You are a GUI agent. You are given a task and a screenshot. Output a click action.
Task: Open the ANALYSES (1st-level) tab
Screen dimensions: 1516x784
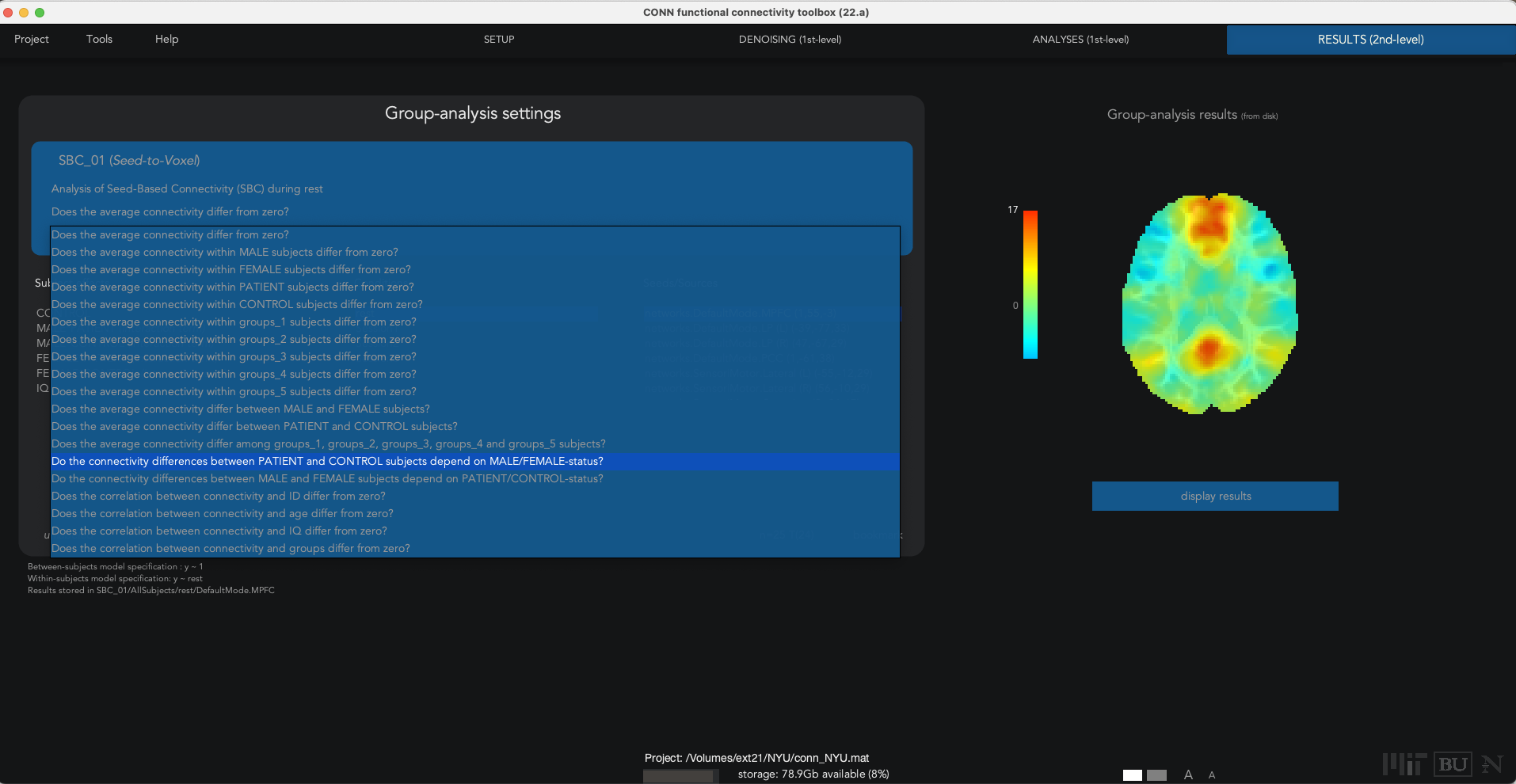pos(1080,40)
